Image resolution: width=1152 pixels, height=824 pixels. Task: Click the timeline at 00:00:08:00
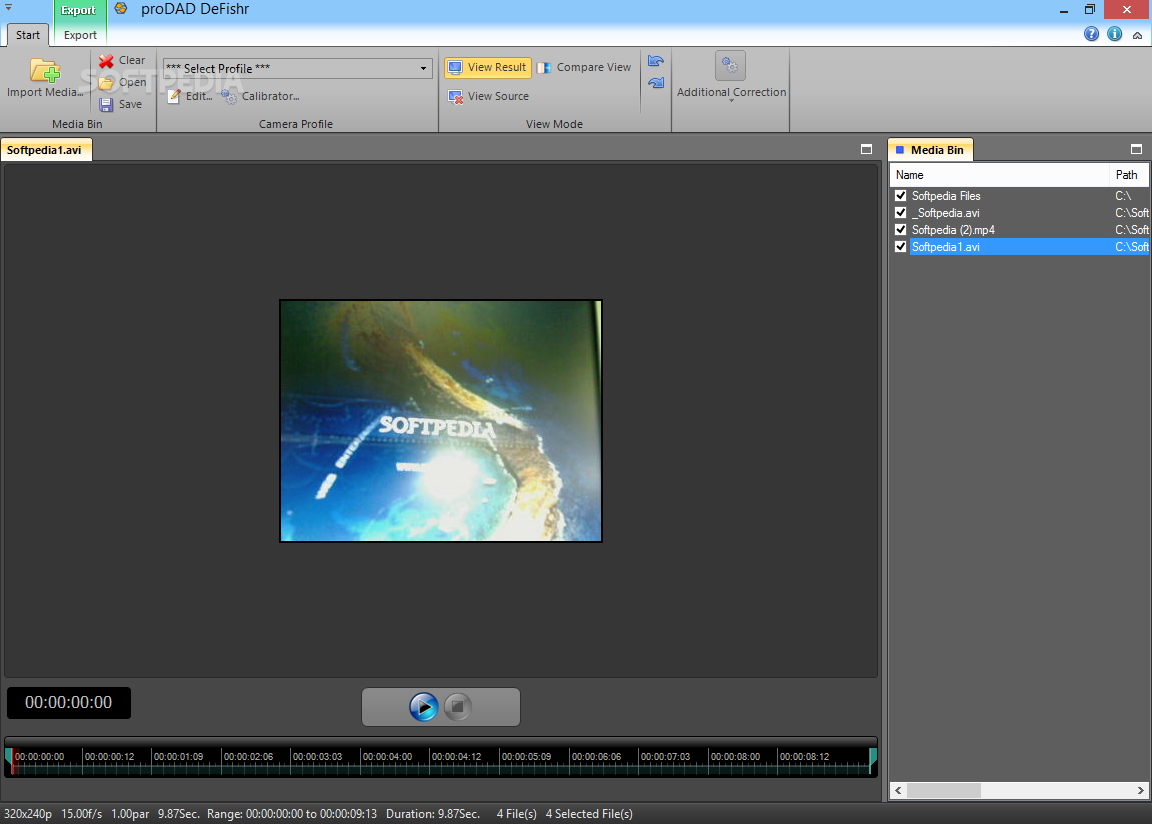click(735, 756)
